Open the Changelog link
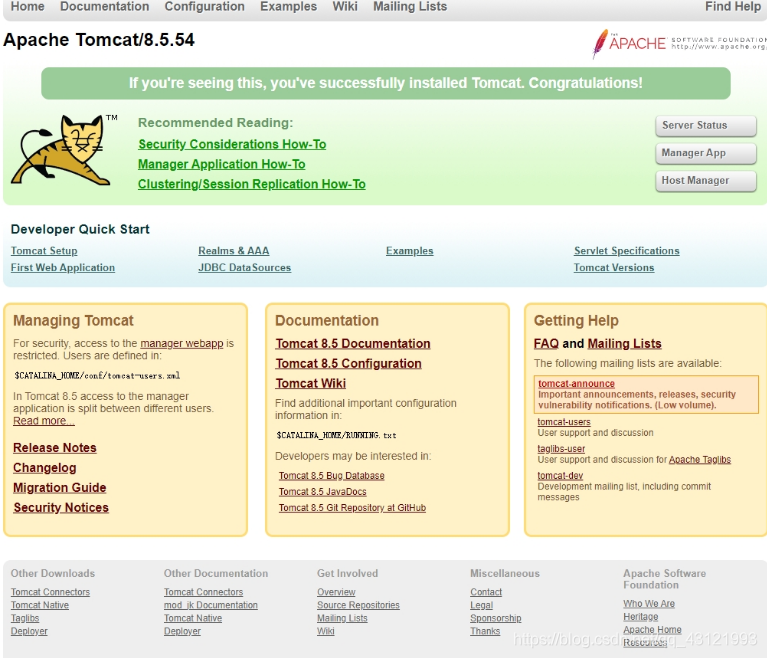This screenshot has height=658, width=767. [45, 468]
